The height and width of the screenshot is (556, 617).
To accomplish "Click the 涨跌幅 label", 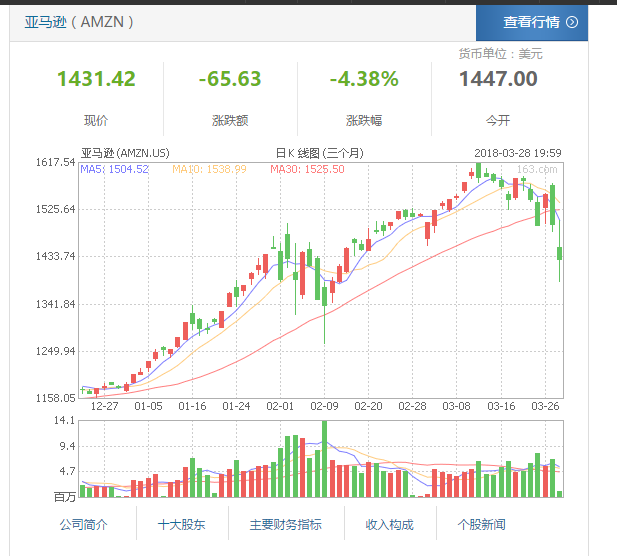I will 364,120.
